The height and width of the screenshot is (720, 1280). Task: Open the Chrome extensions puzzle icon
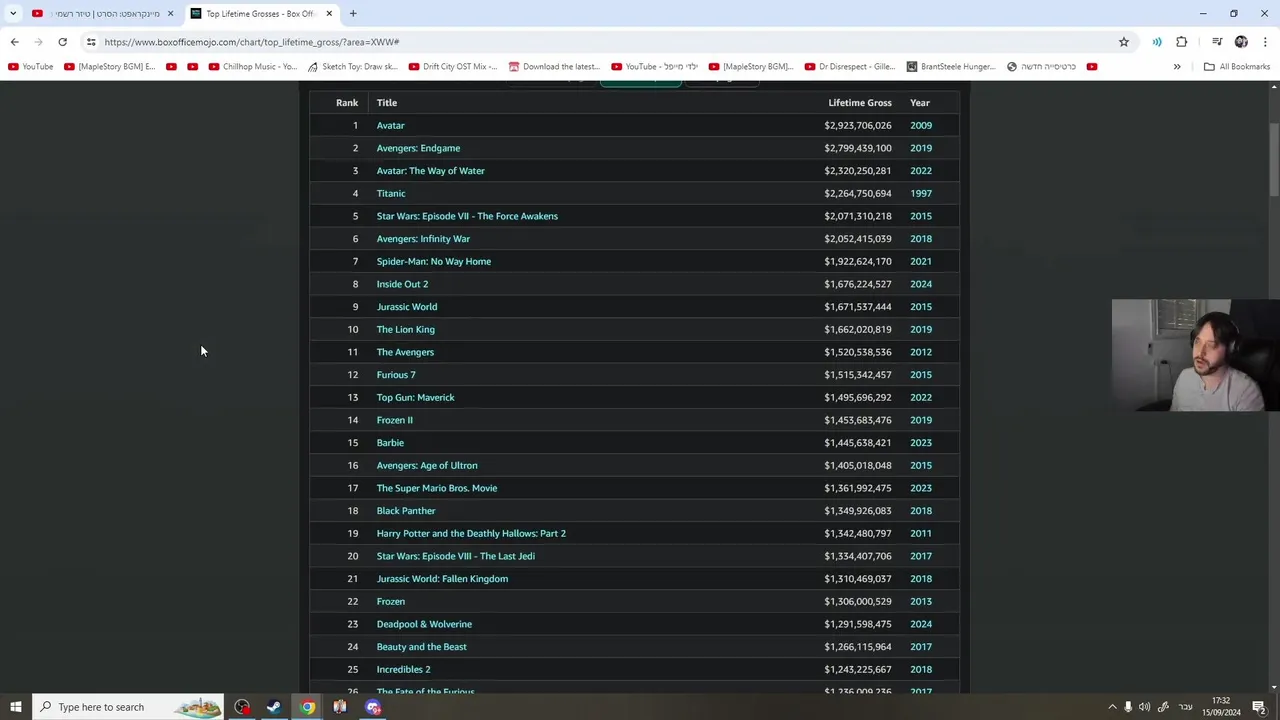(x=1182, y=42)
